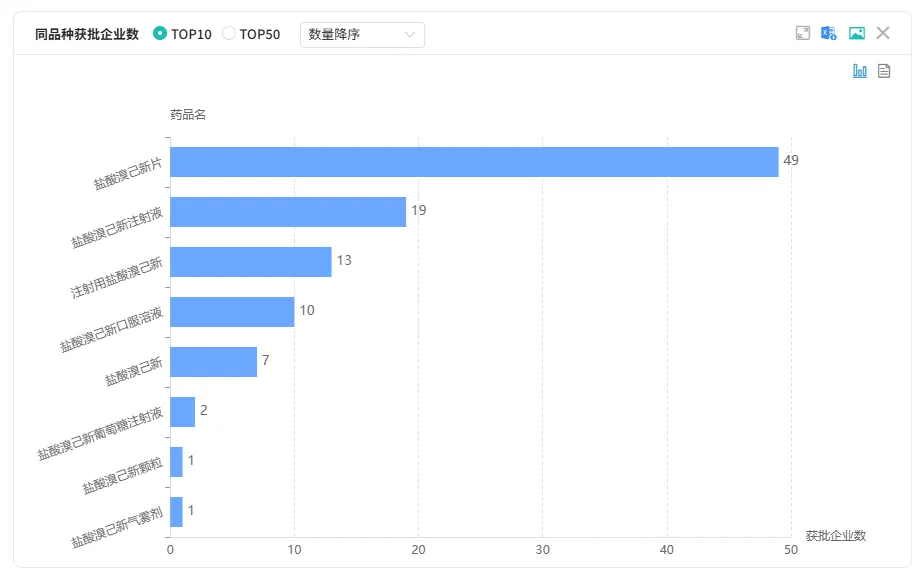Select the 注射用盐酸溴己新 bar showing 13
922x574 pixels.
click(x=250, y=262)
